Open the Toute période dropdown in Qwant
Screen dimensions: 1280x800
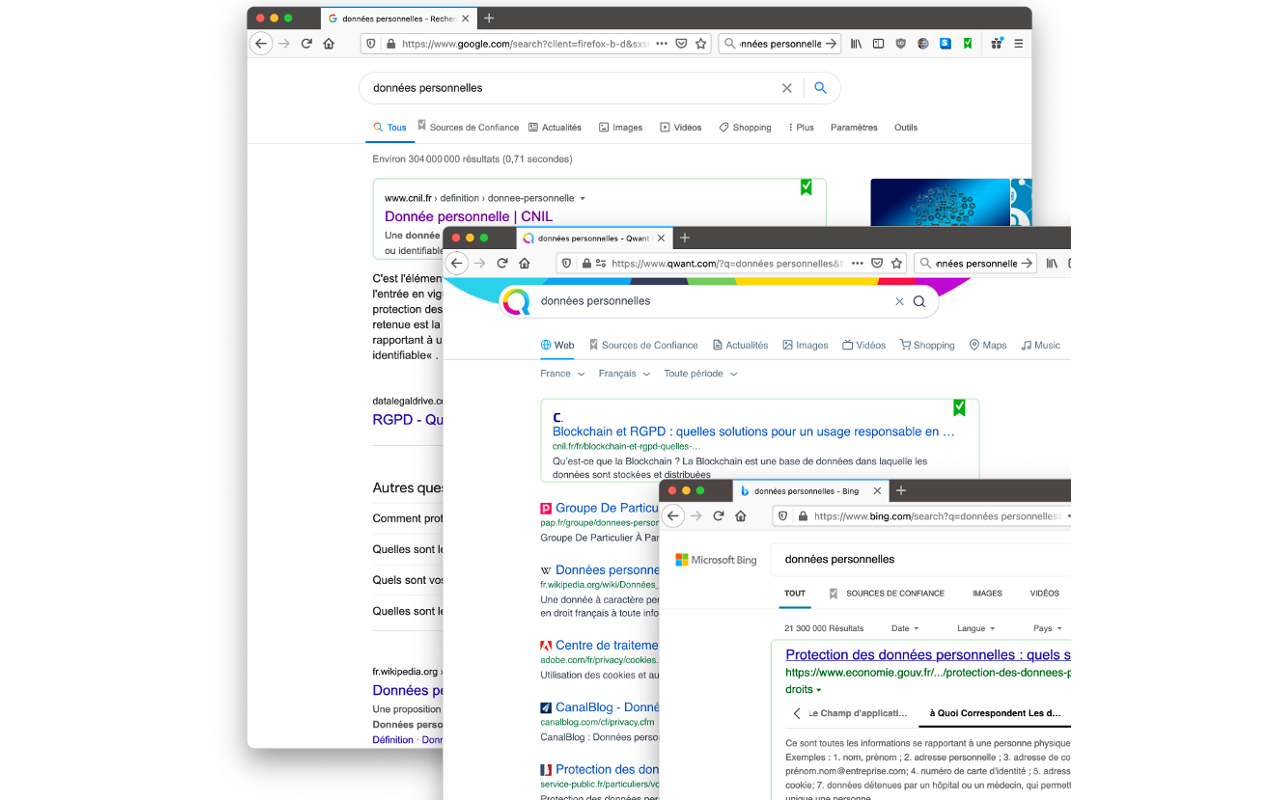pos(700,373)
